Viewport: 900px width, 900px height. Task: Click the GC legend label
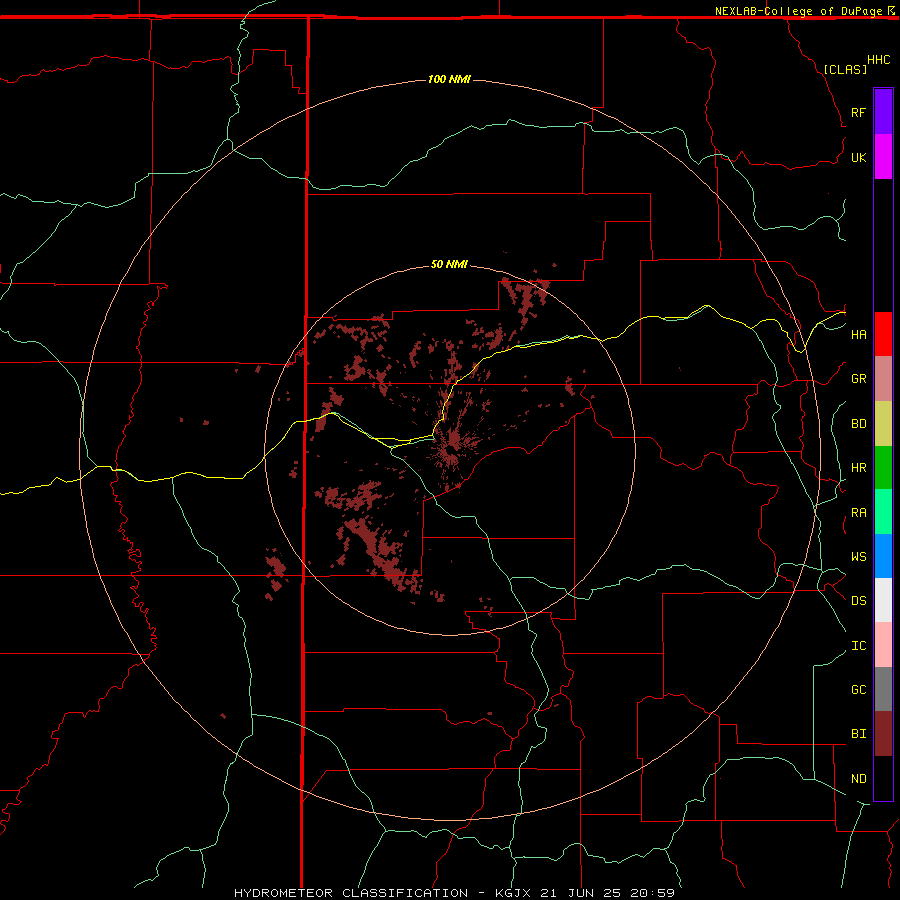[858, 689]
